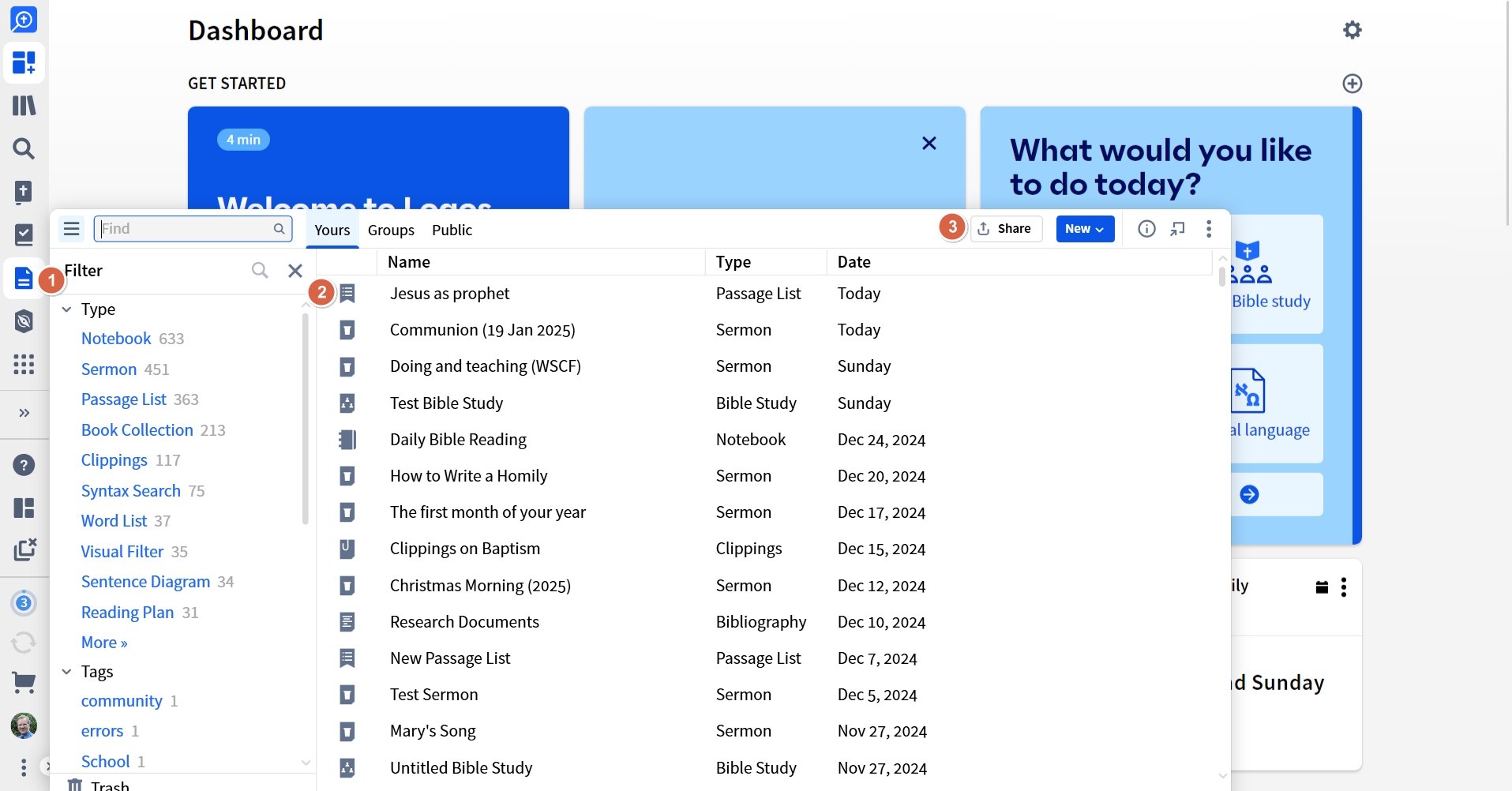The width and height of the screenshot is (1512, 791).
Task: Click into the Find documents field
Action: pos(193,229)
